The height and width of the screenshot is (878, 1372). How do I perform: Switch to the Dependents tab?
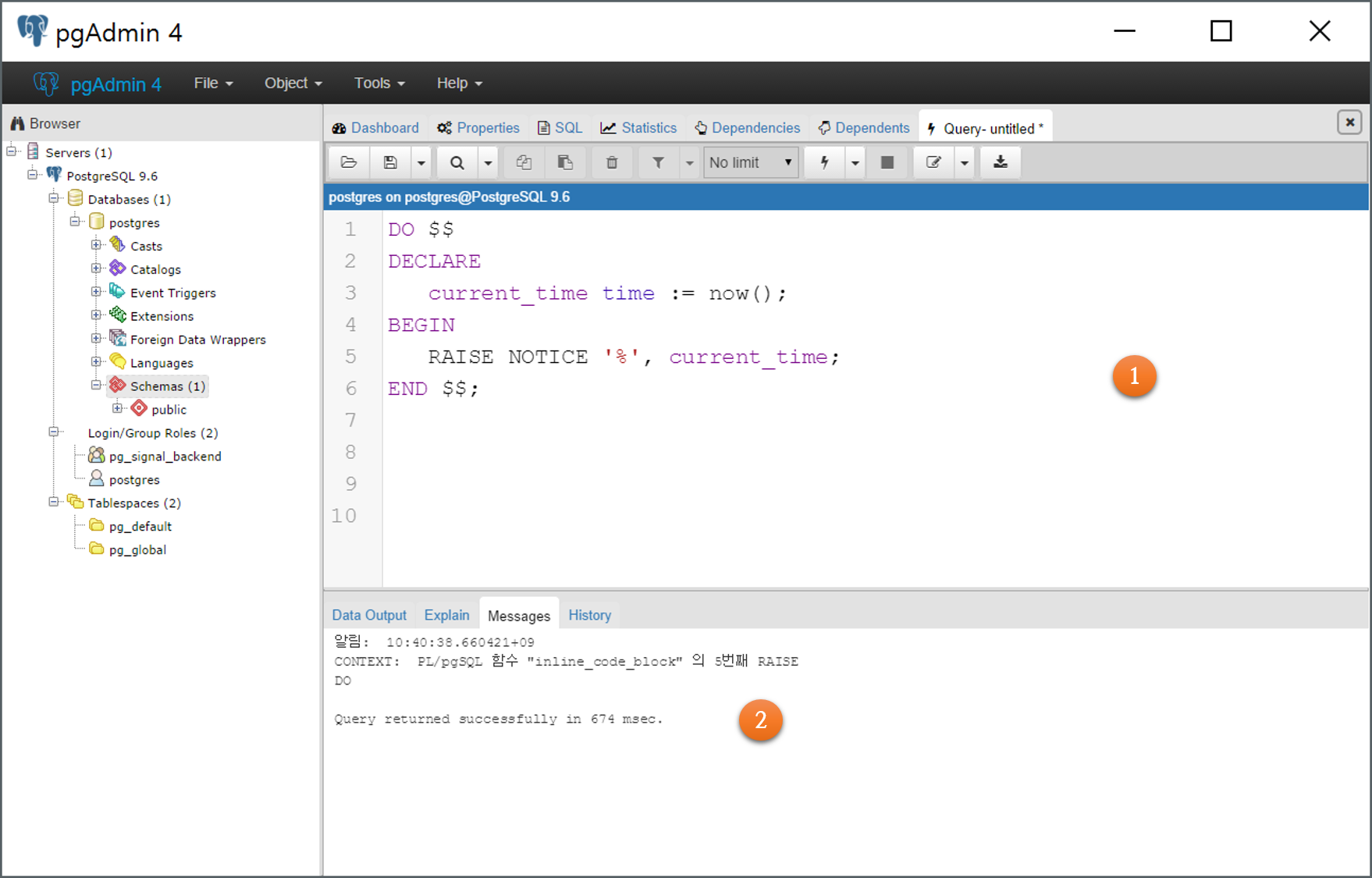(x=864, y=128)
